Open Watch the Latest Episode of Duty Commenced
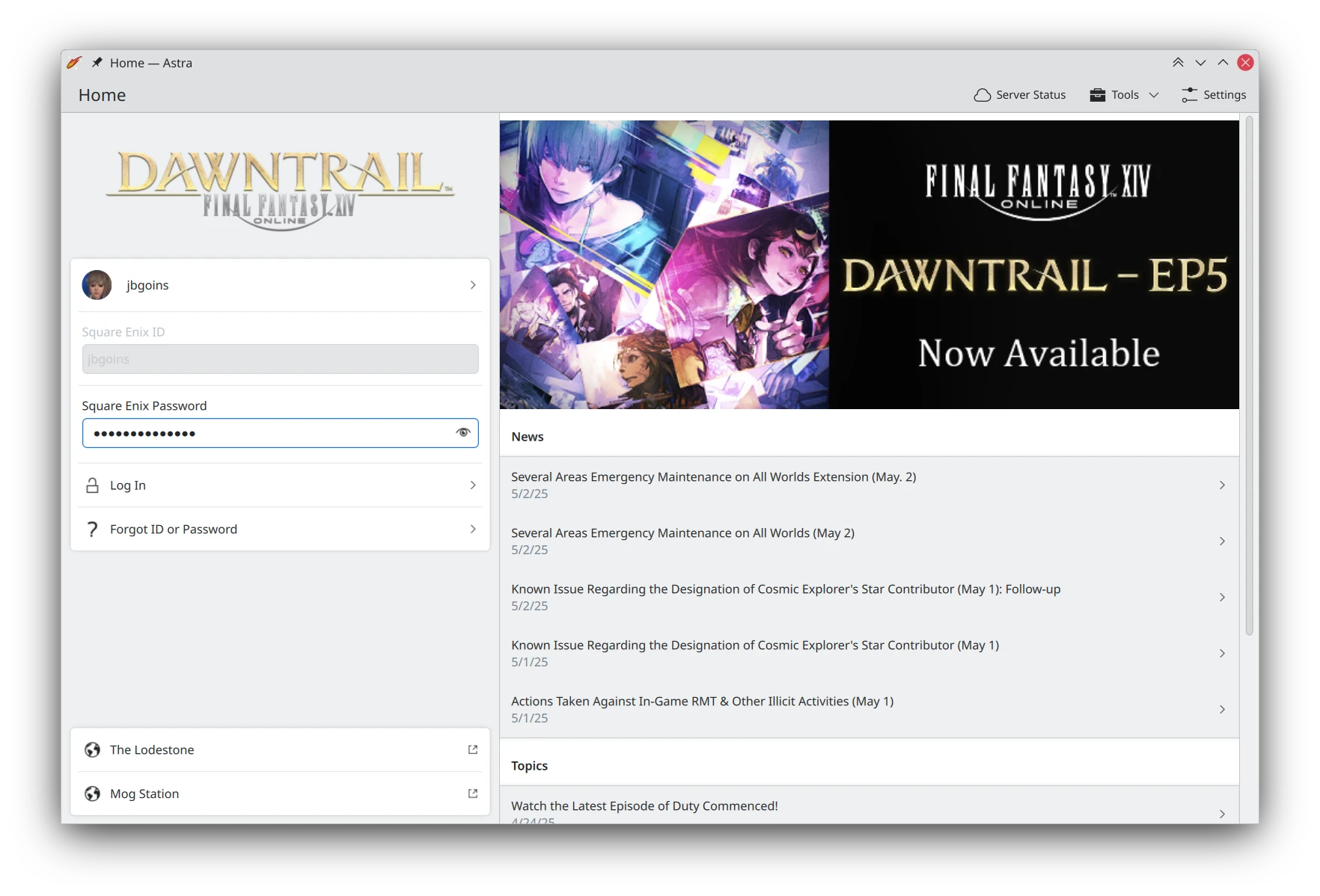Image resolution: width=1320 pixels, height=896 pixels. 869,806
